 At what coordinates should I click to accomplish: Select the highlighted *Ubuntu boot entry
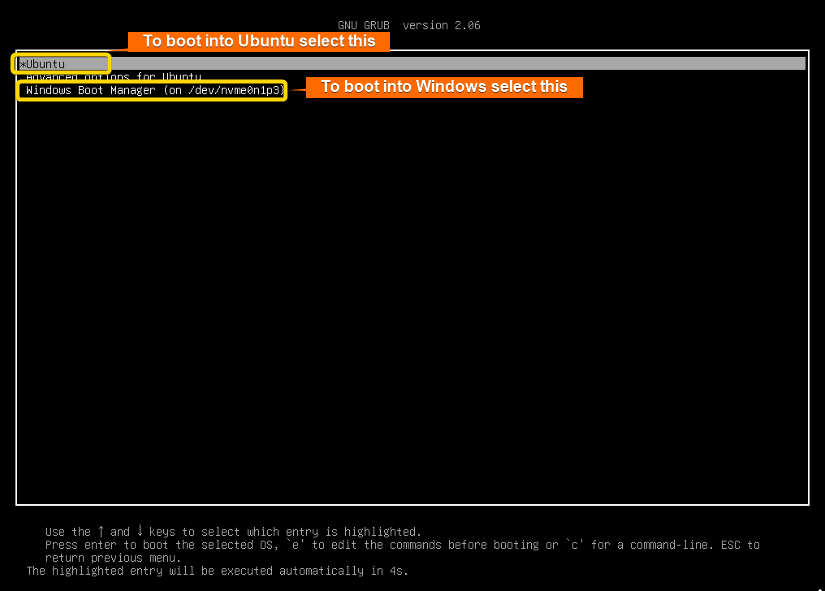[411, 64]
